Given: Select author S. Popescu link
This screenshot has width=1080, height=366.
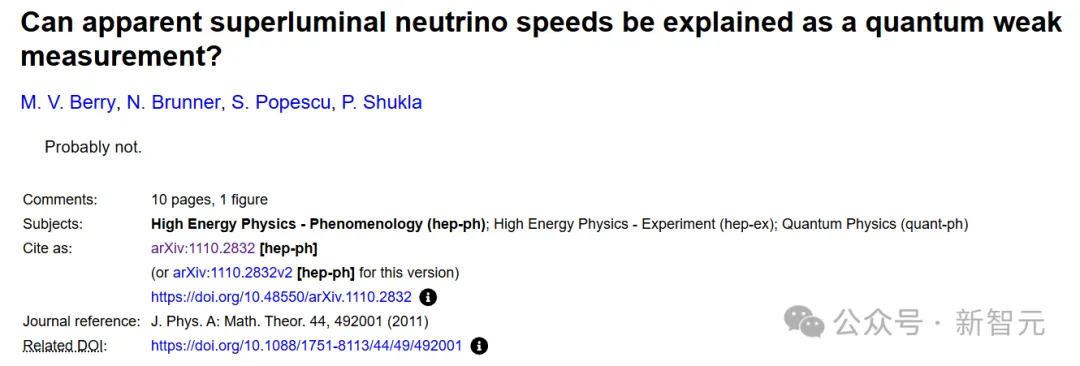Looking at the screenshot, I should 281,103.
